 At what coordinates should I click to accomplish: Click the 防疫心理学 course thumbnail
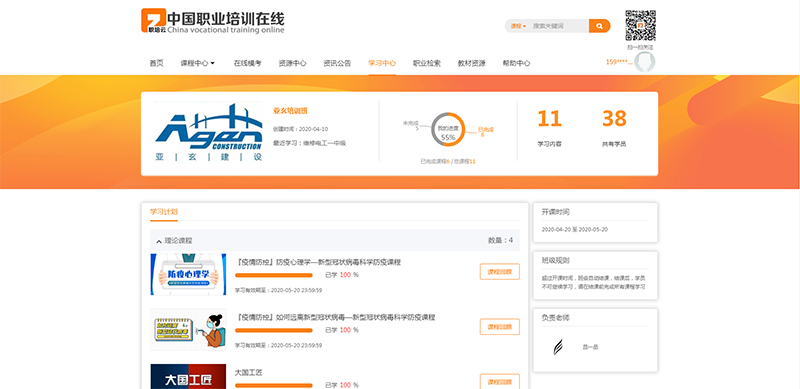[x=188, y=274]
